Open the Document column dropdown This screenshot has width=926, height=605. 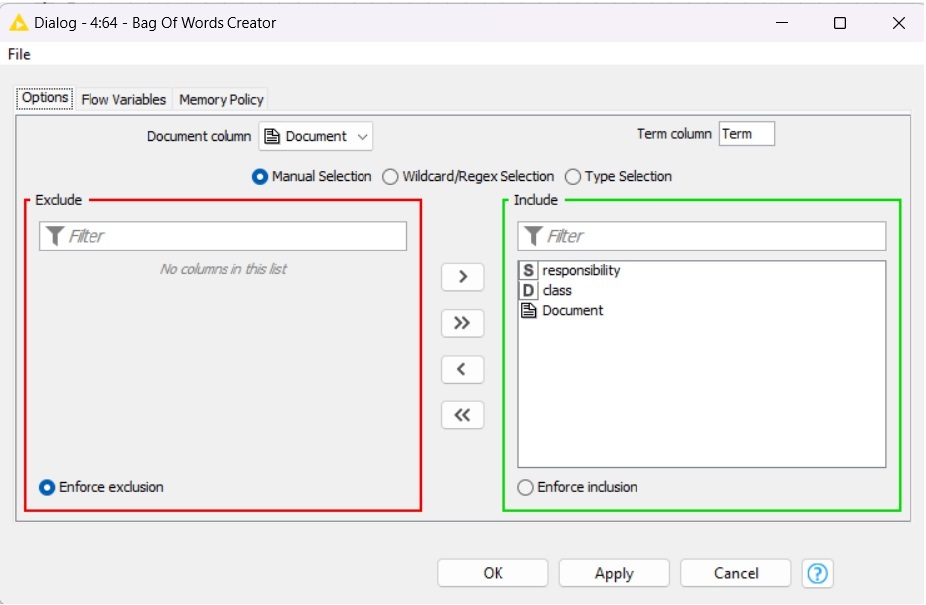(316, 136)
